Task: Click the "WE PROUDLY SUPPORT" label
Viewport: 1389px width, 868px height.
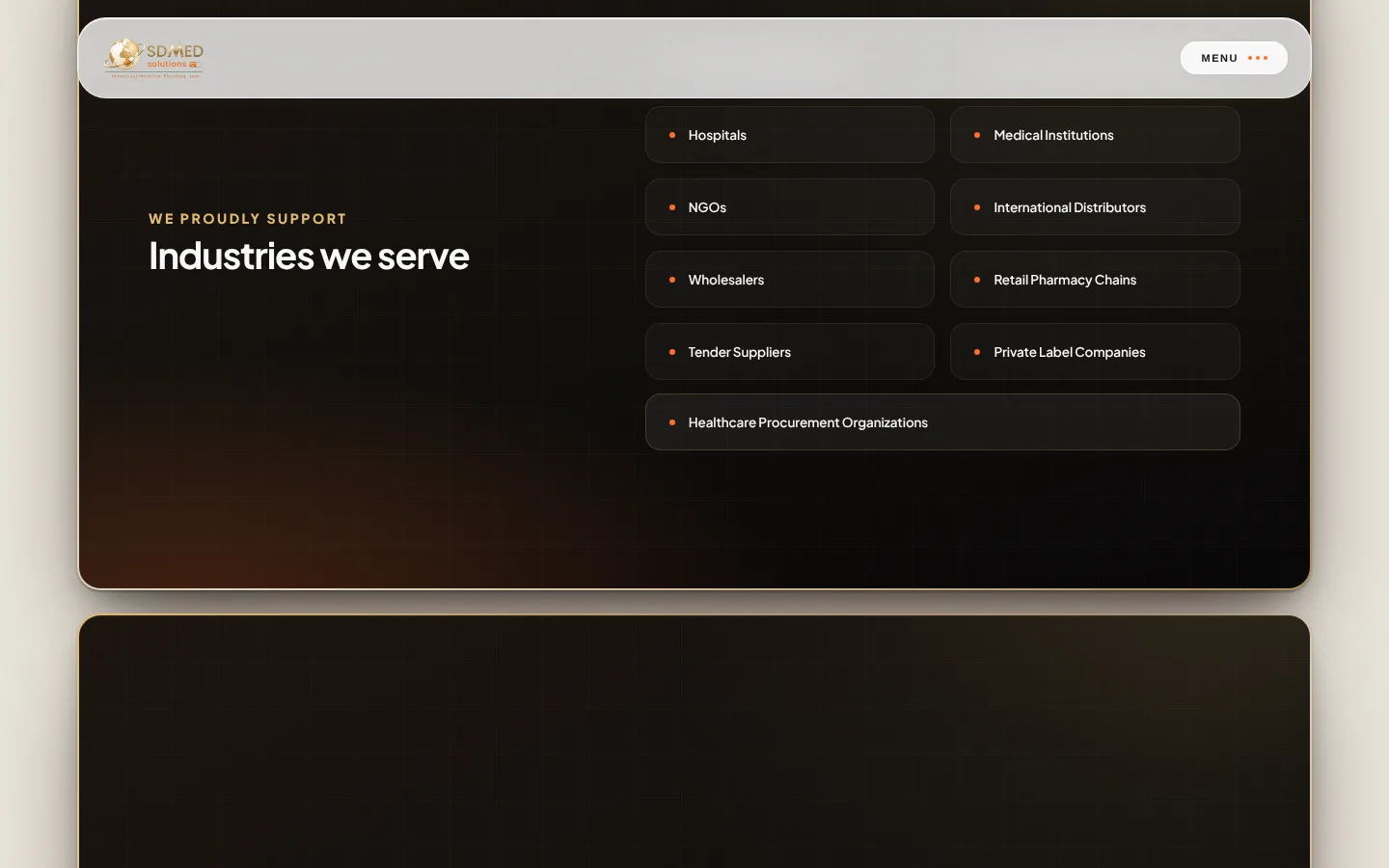Action: (247, 219)
